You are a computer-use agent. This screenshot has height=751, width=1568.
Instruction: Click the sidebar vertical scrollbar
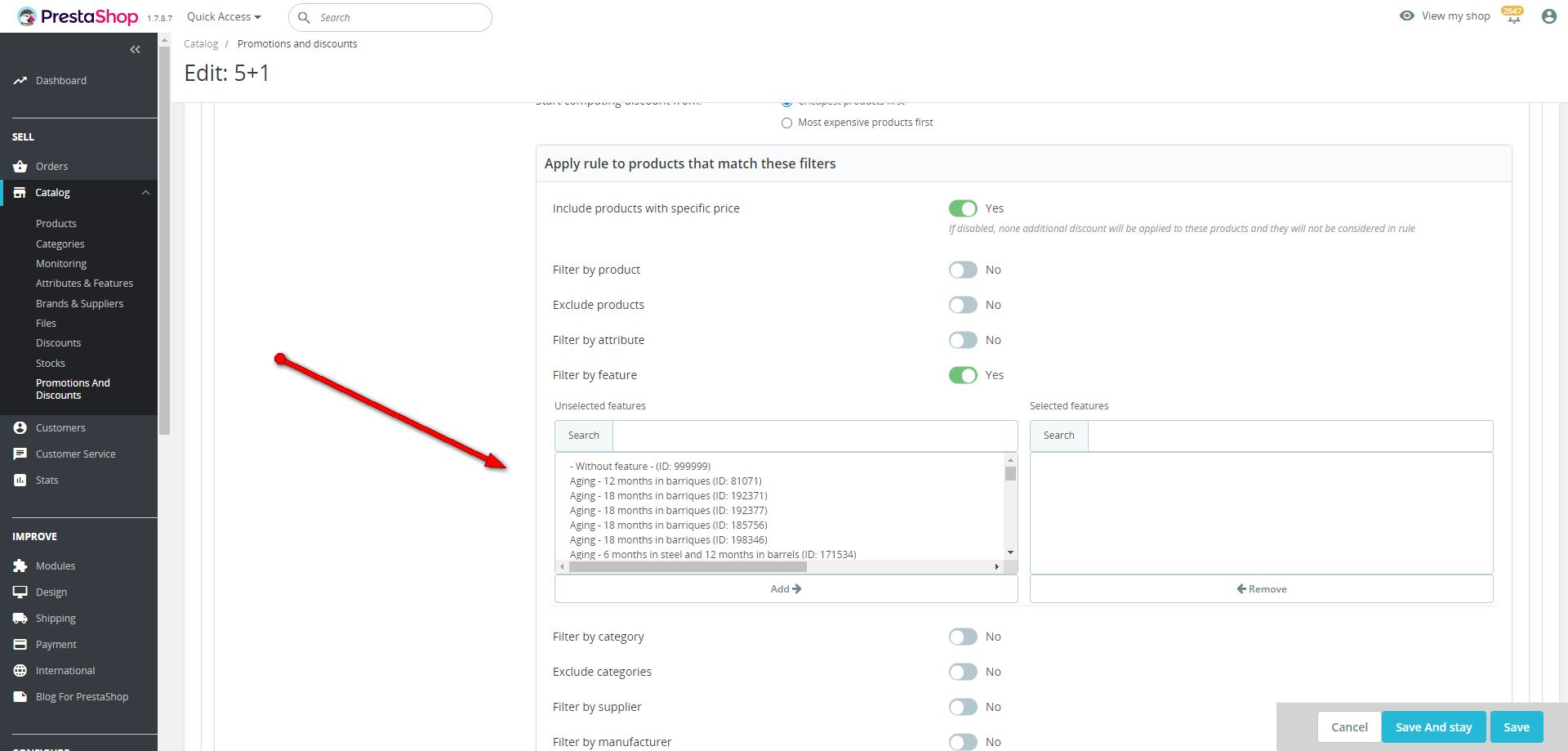pos(164,240)
